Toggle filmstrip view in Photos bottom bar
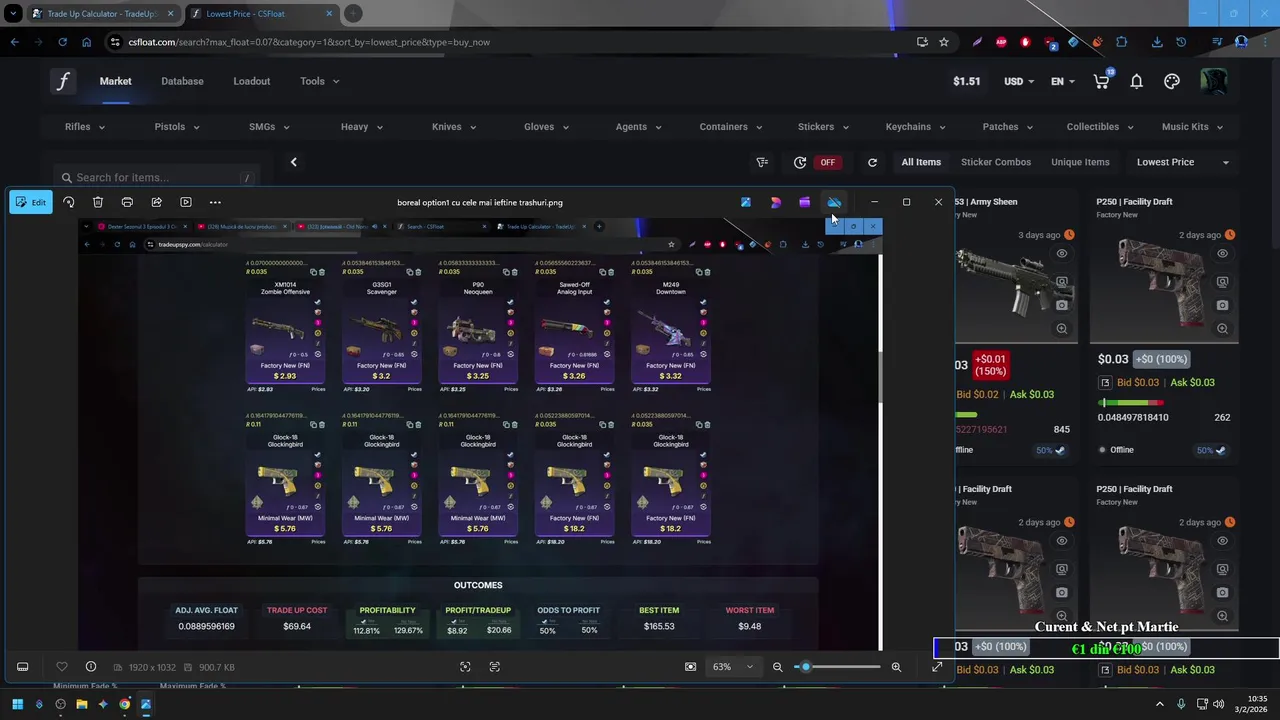1280x720 pixels. click(23, 667)
